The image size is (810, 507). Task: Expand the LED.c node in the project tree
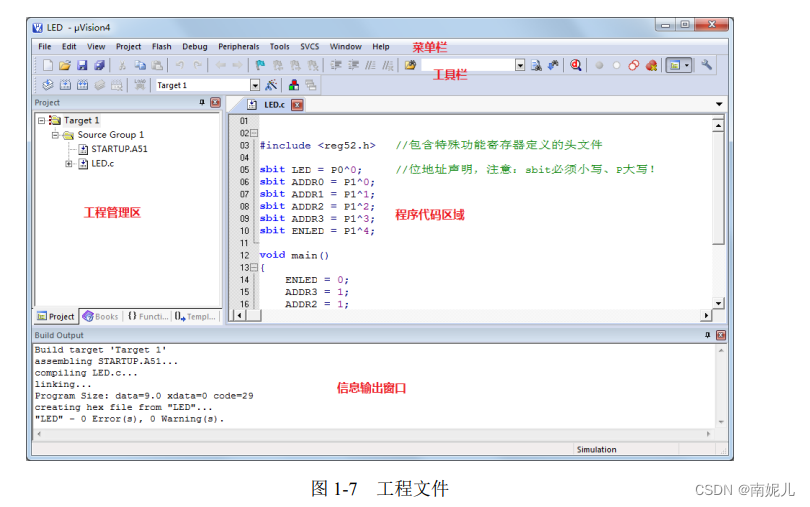pyautogui.click(x=68, y=164)
